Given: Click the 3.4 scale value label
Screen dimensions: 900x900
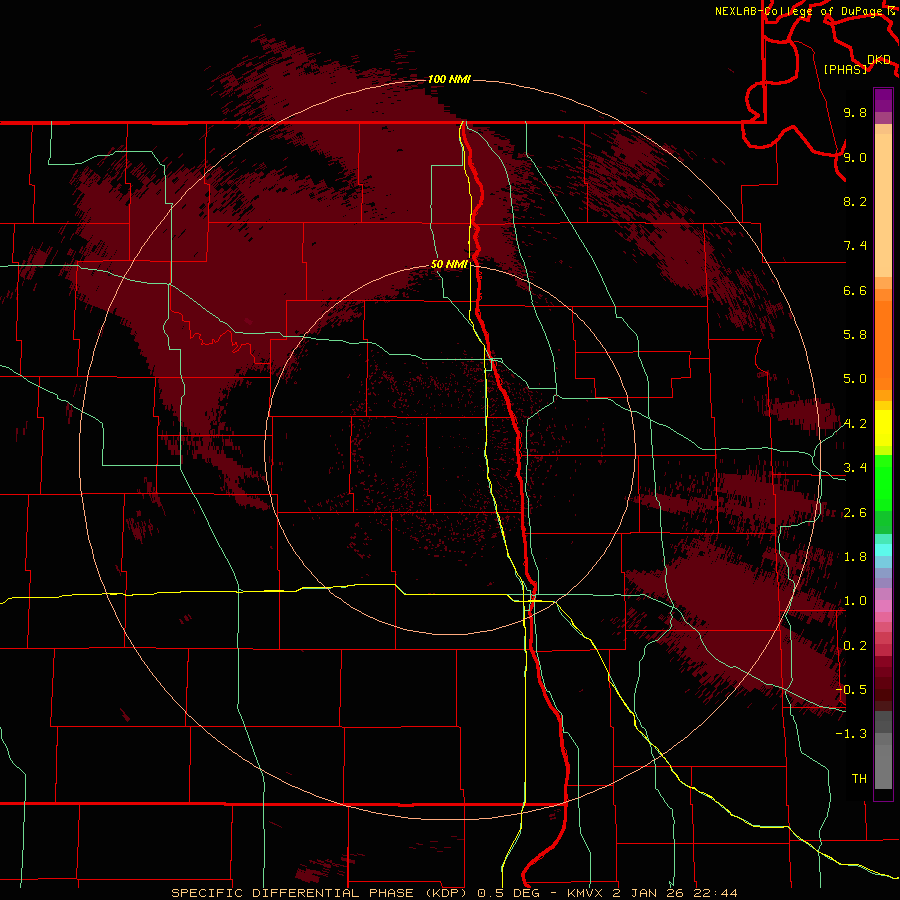Looking at the screenshot, I should pos(855,468).
